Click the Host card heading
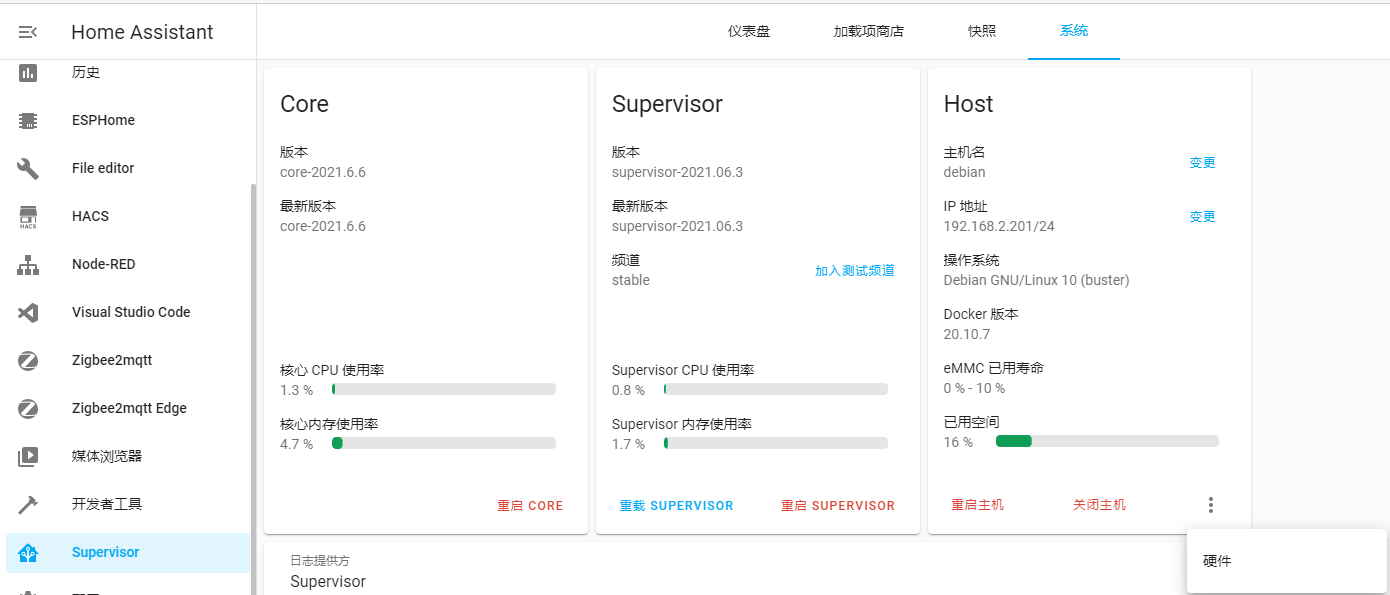The image size is (1390, 595). [x=969, y=104]
